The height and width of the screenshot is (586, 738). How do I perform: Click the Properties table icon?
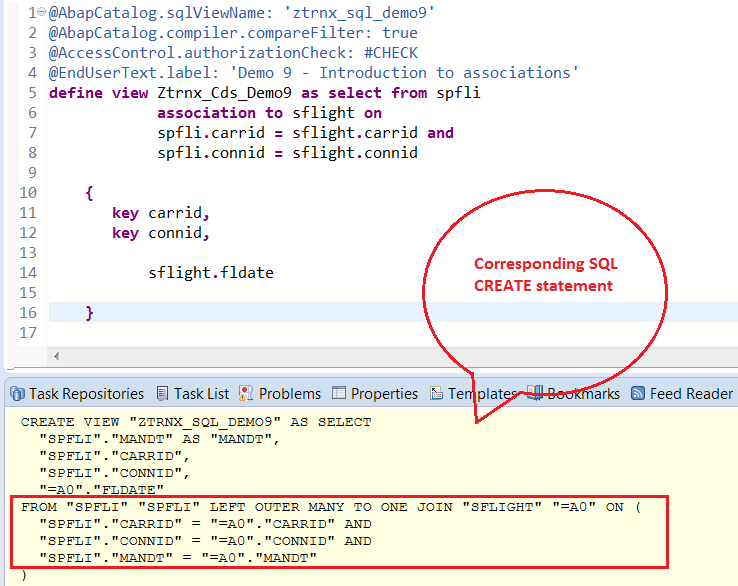click(338, 393)
